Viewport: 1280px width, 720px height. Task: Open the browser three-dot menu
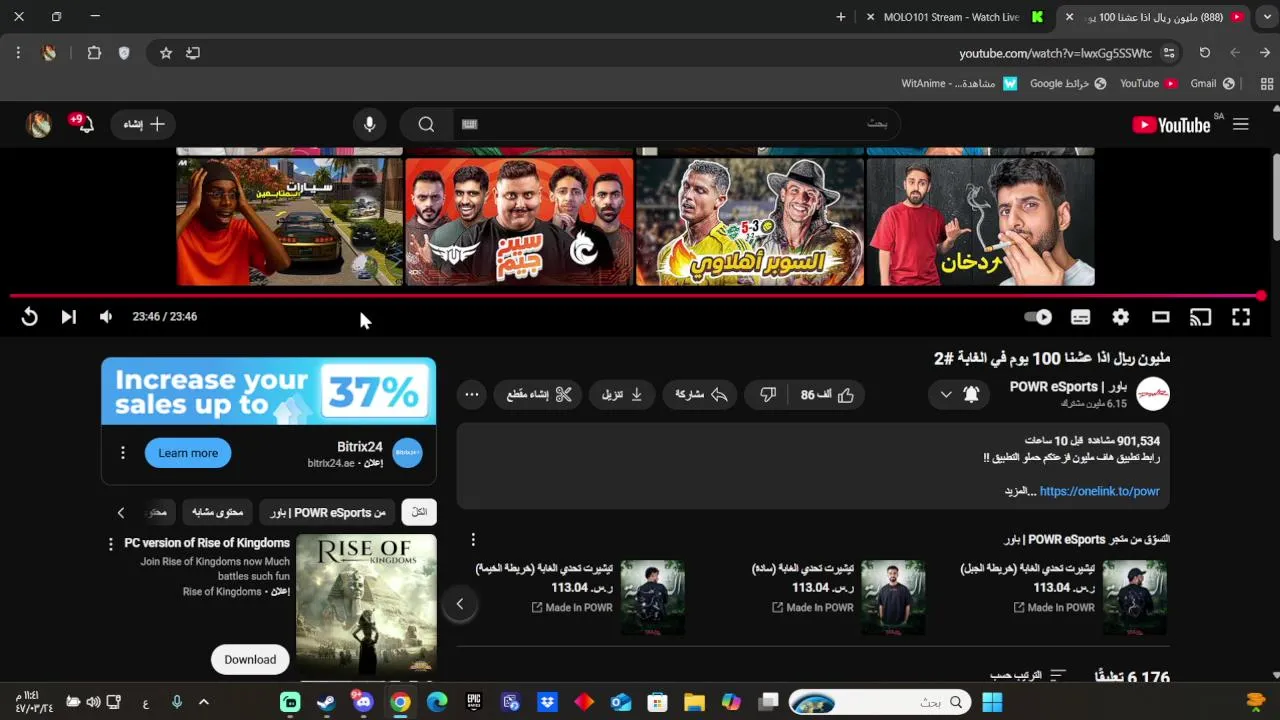[18, 53]
